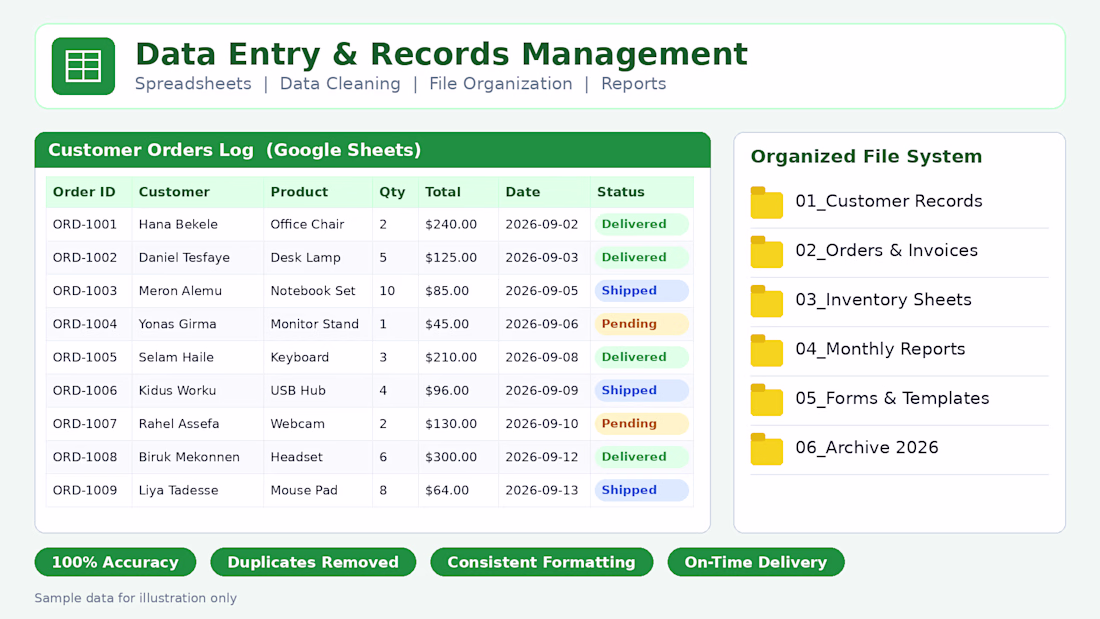This screenshot has height=619, width=1100.
Task: Open the 04_Monthly Reports folder icon
Action: coord(766,350)
